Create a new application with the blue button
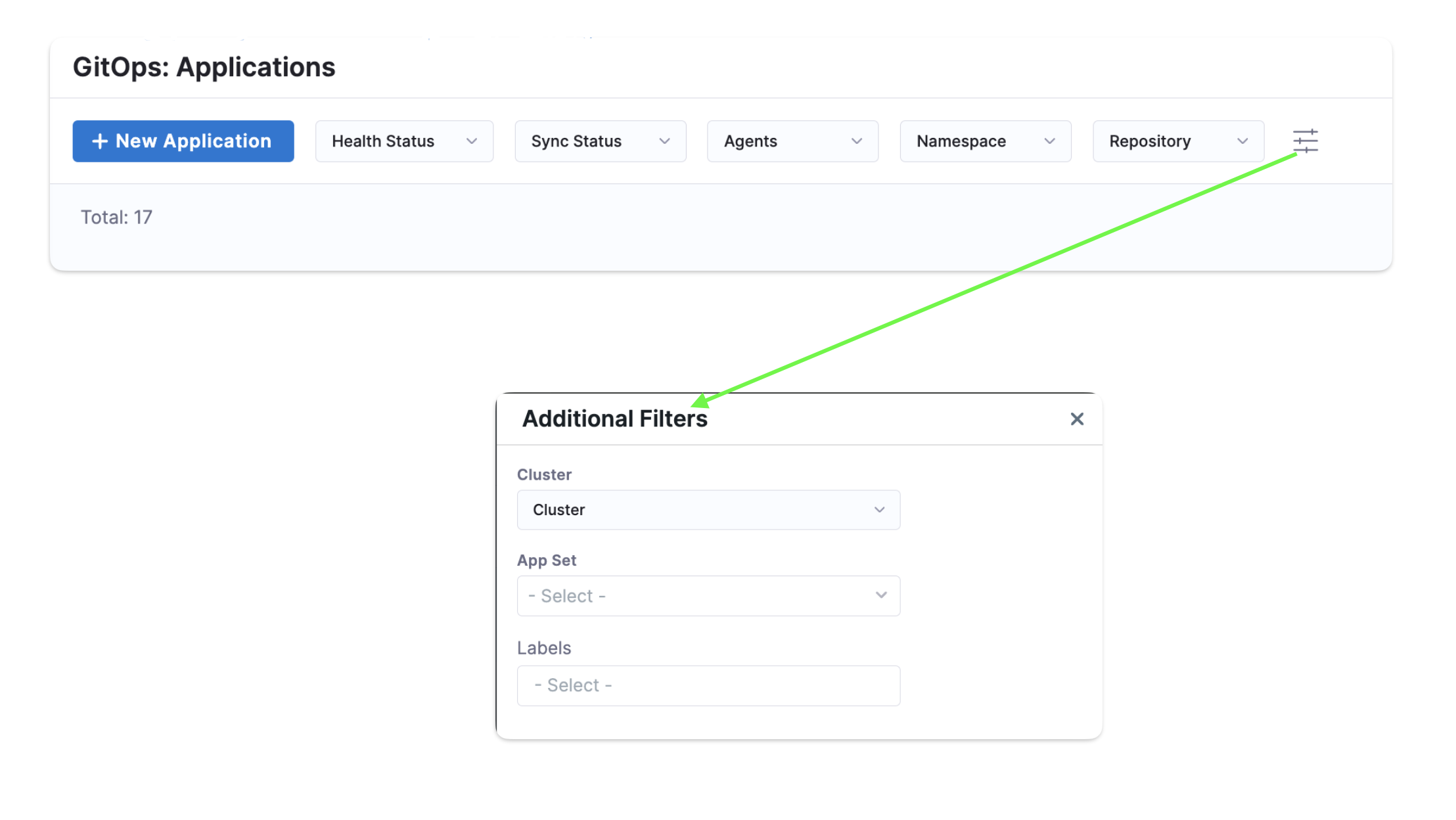The image size is (1456, 820). [183, 141]
